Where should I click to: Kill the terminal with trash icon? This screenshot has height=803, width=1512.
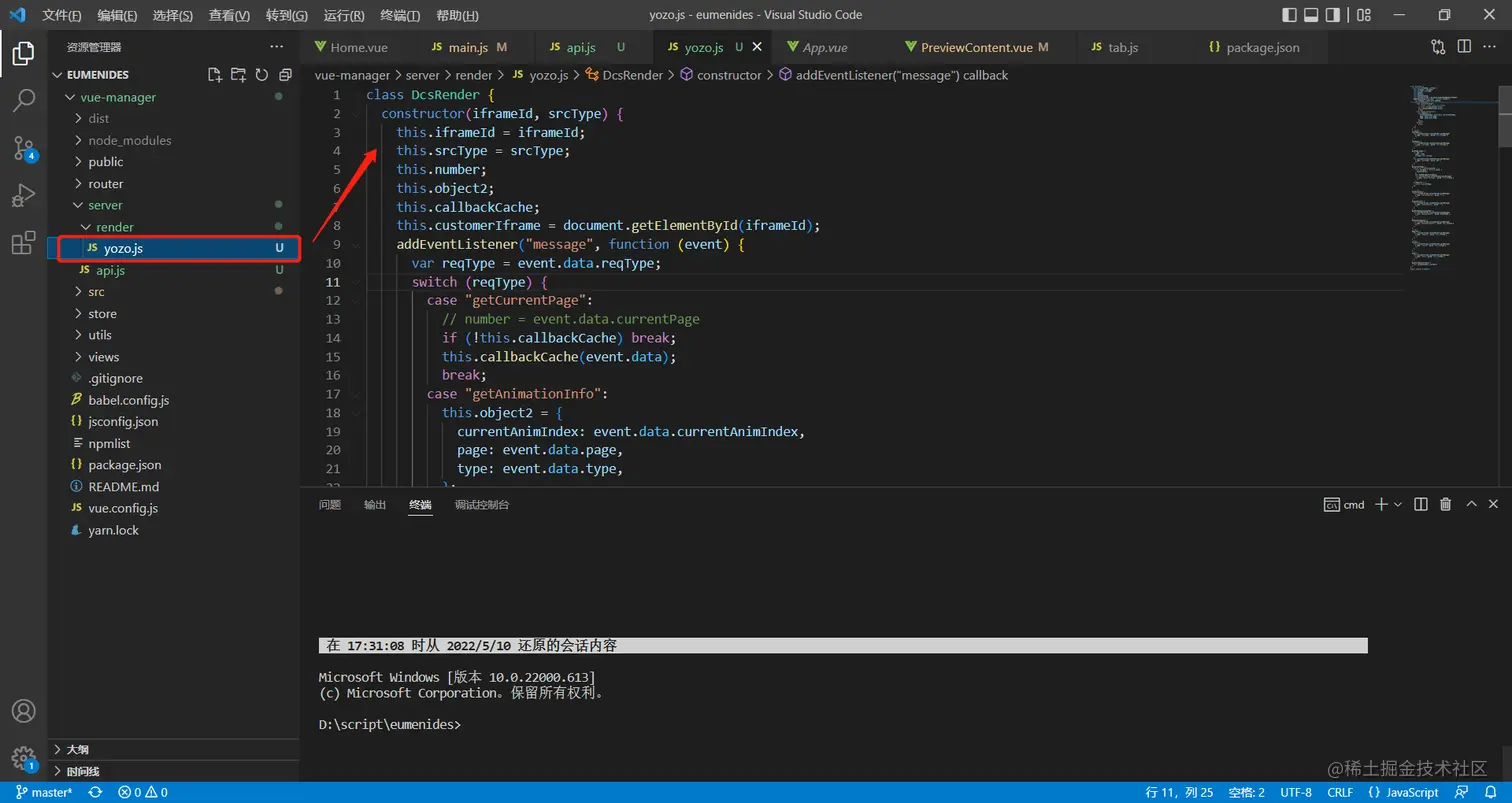pos(1445,505)
